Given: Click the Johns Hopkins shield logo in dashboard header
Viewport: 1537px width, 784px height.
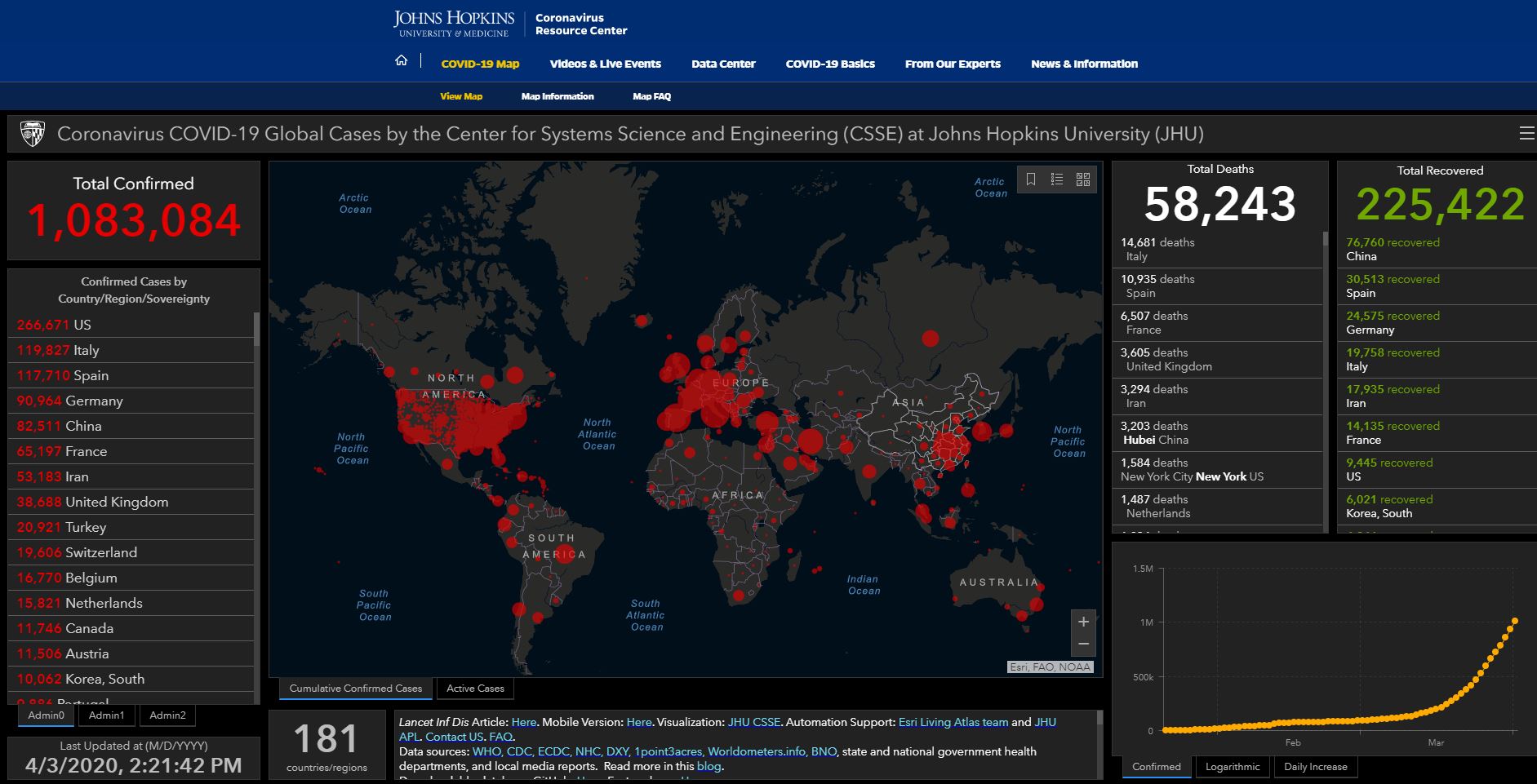Looking at the screenshot, I should point(32,134).
